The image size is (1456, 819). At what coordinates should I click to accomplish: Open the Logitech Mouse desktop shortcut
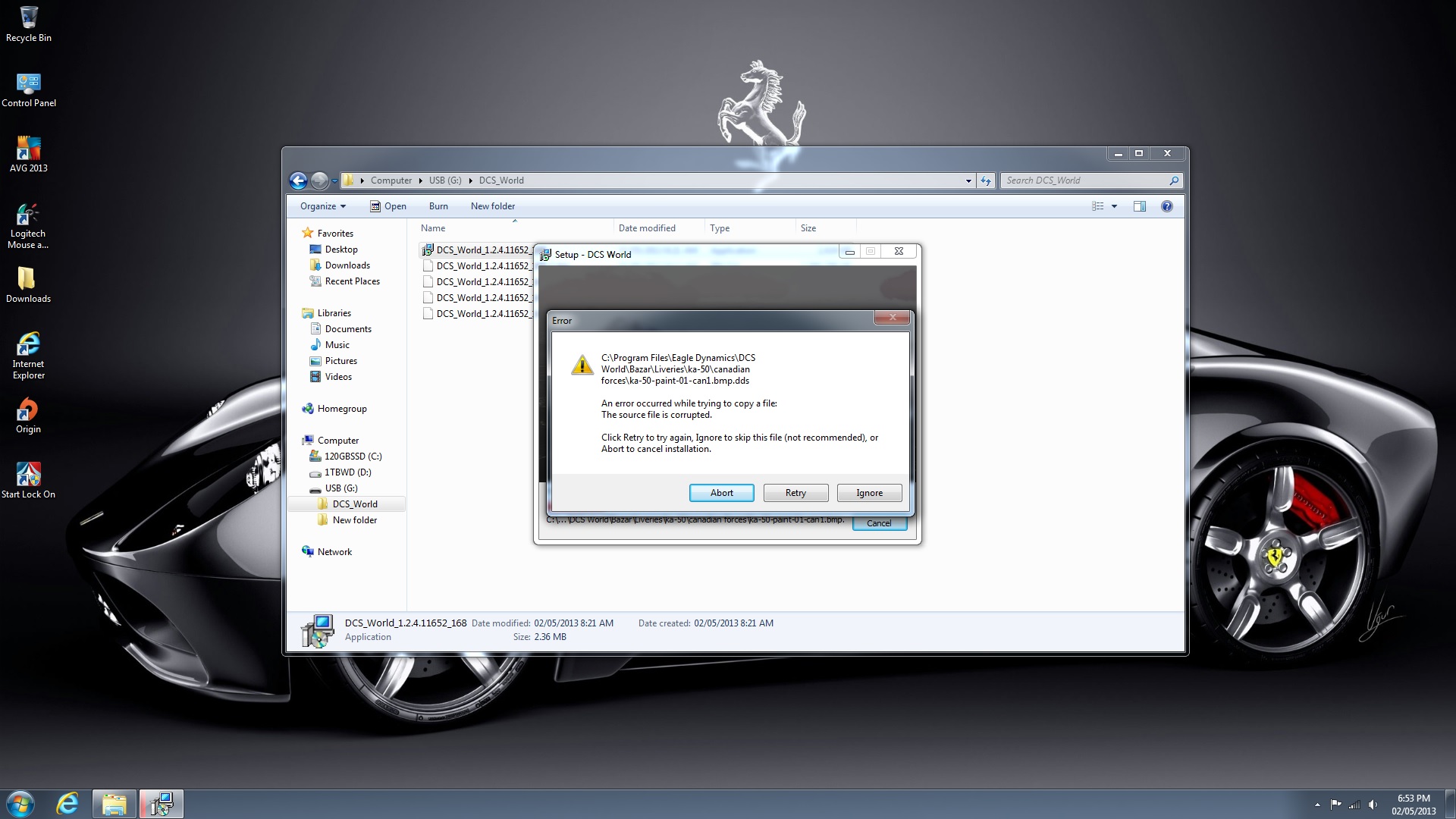28,226
